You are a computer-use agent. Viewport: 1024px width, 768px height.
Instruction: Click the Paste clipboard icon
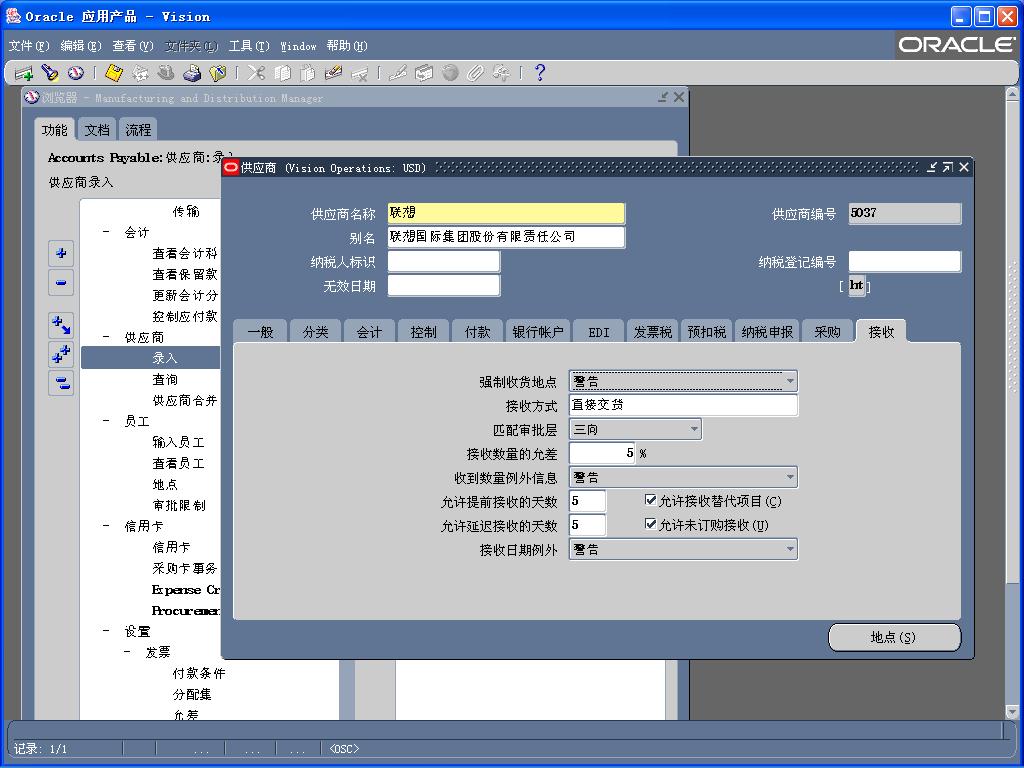click(308, 73)
